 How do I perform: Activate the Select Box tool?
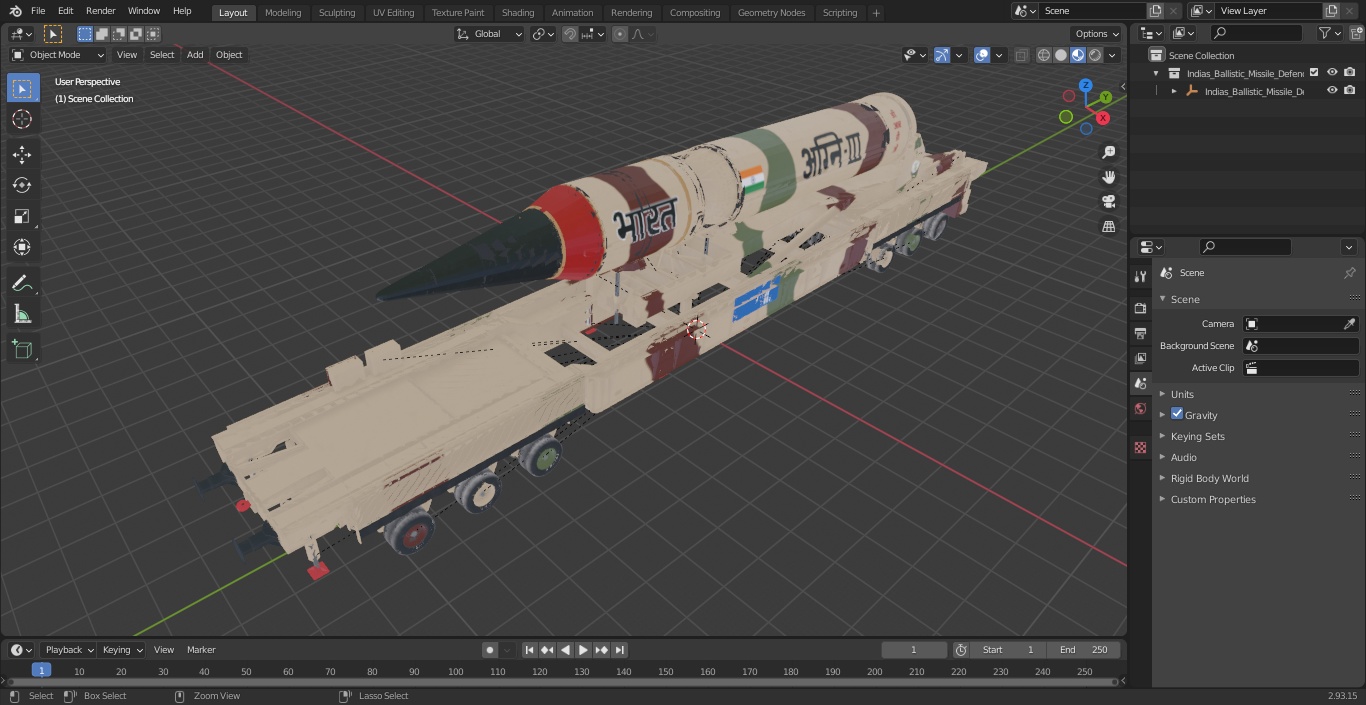22,88
